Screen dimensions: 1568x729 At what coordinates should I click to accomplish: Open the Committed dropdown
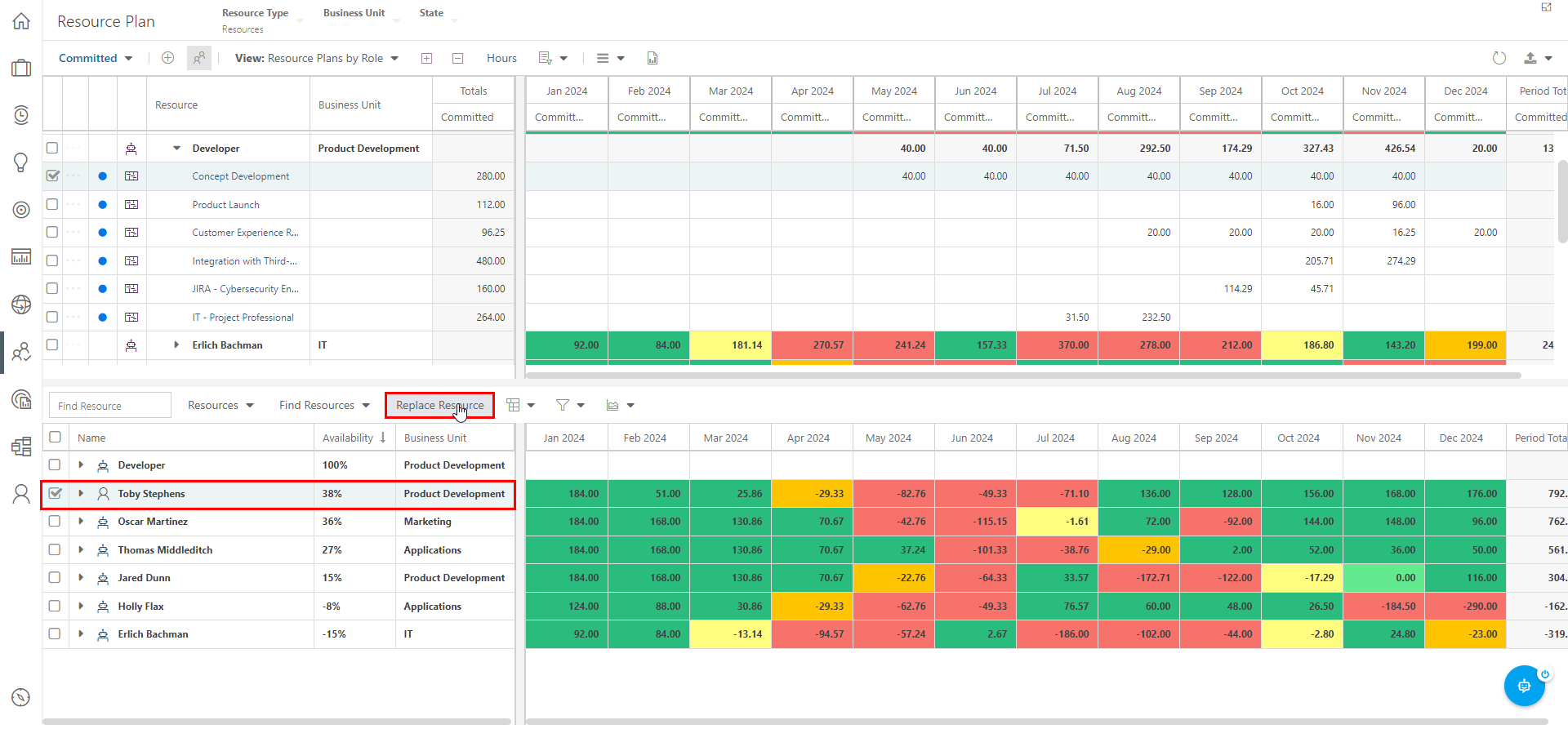(96, 58)
